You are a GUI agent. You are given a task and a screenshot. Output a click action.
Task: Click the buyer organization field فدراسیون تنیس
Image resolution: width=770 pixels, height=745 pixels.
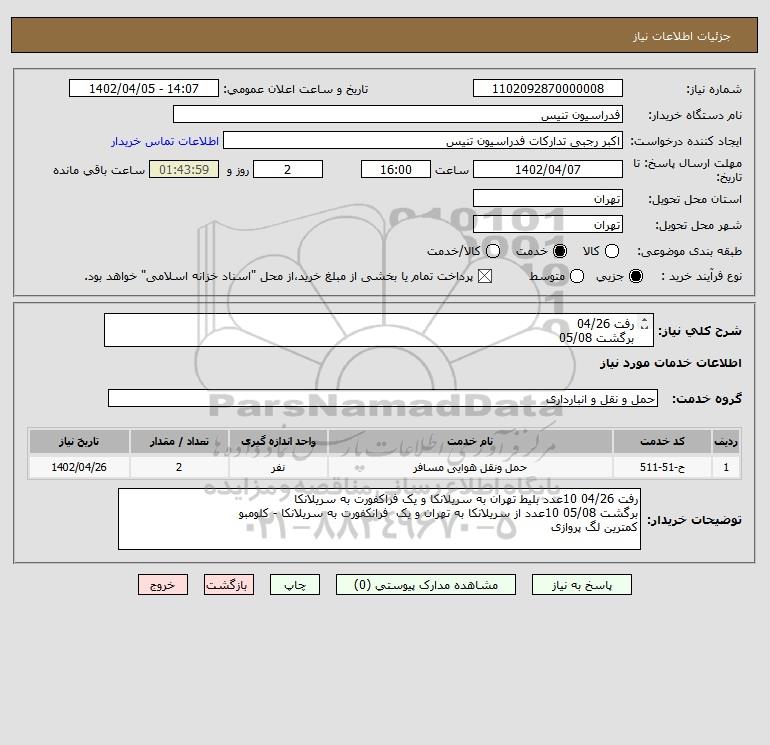(398, 114)
